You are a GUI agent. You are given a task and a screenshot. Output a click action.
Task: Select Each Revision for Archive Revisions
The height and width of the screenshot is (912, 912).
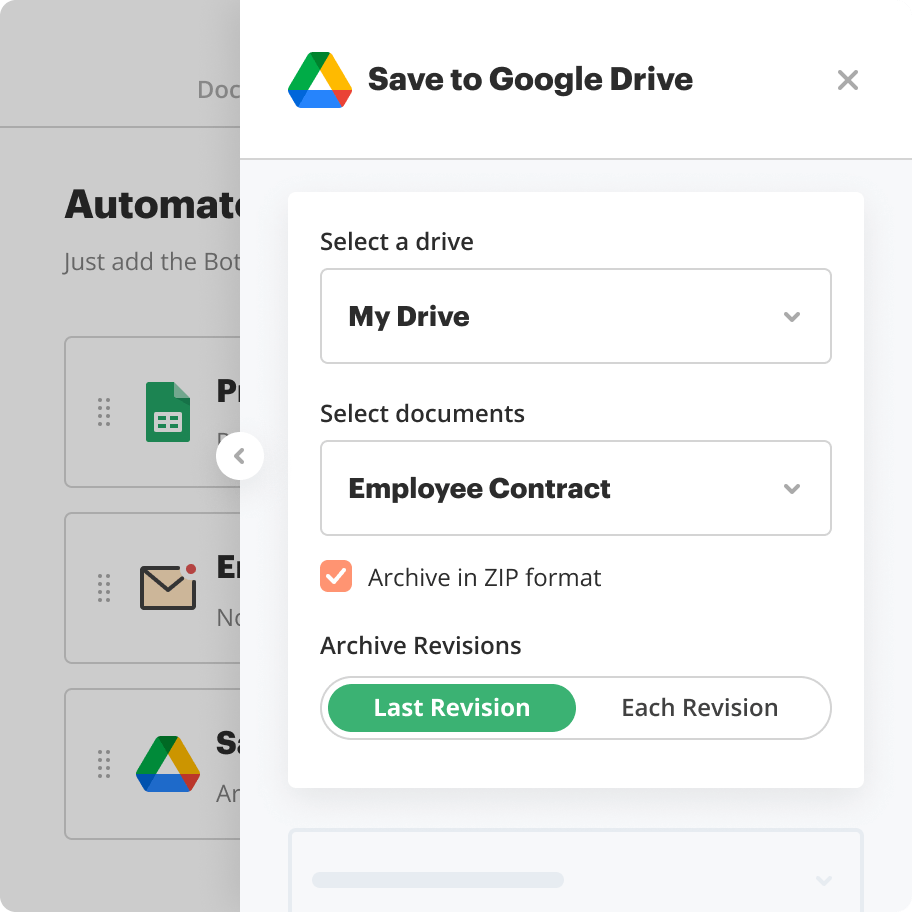coord(699,707)
